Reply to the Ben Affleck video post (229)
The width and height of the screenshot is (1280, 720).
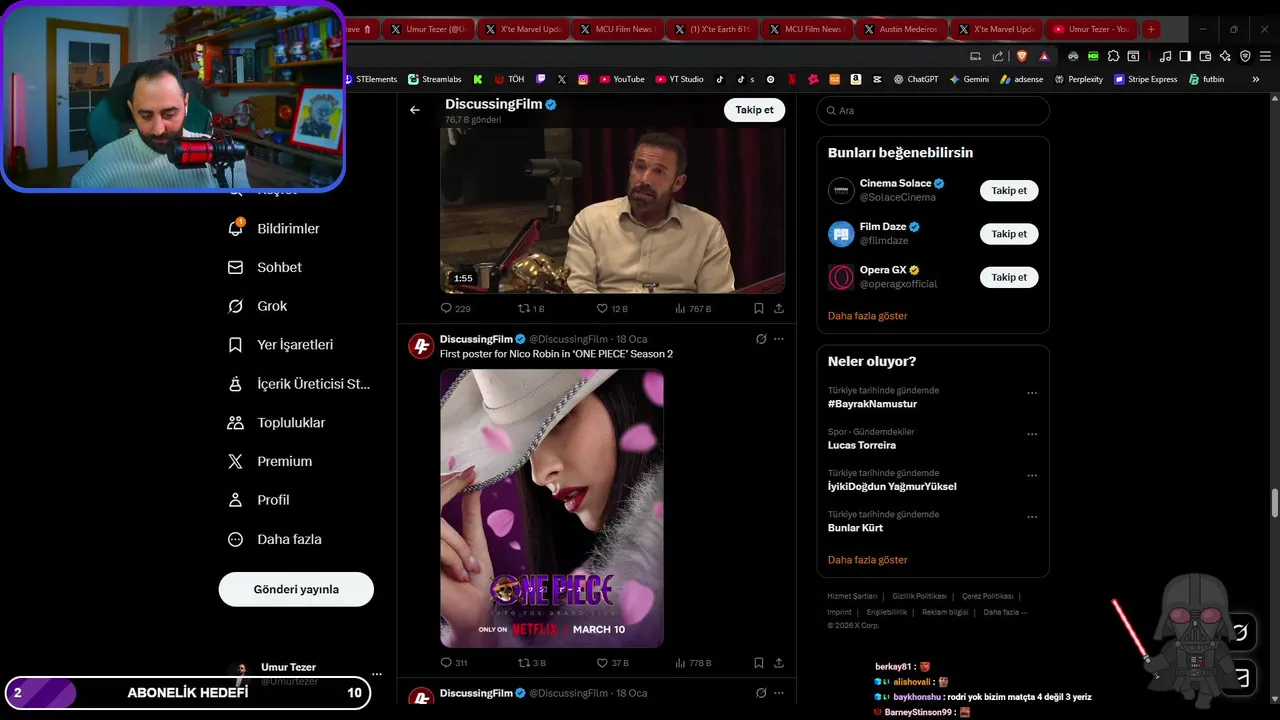point(455,309)
